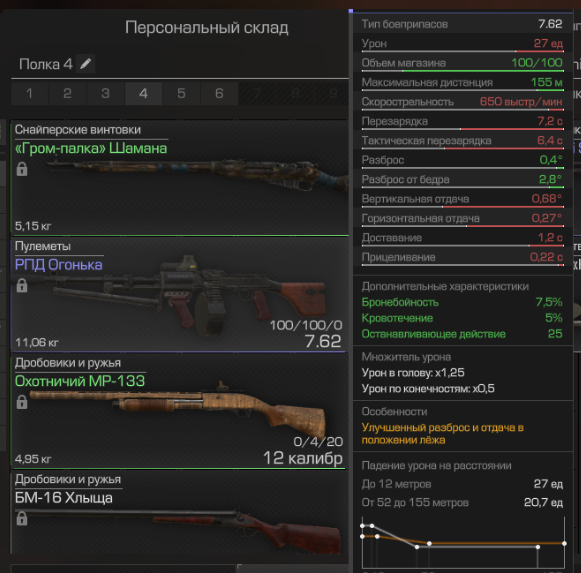Click the Охотничий МР-133 item name
The width and height of the screenshot is (581, 573).
coord(80,381)
